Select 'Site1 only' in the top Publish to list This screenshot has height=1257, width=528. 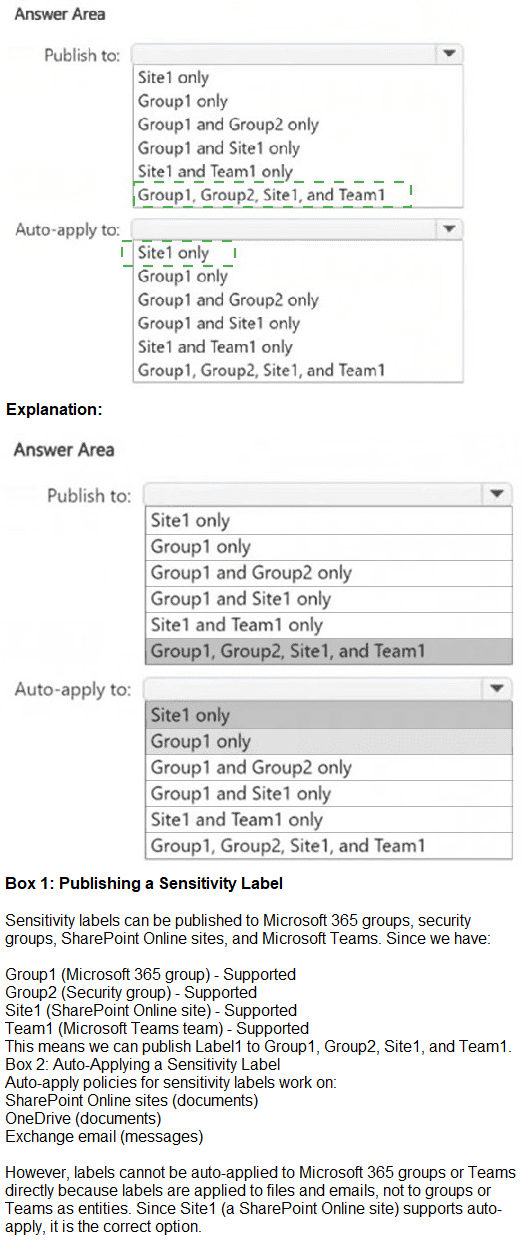coord(173,77)
